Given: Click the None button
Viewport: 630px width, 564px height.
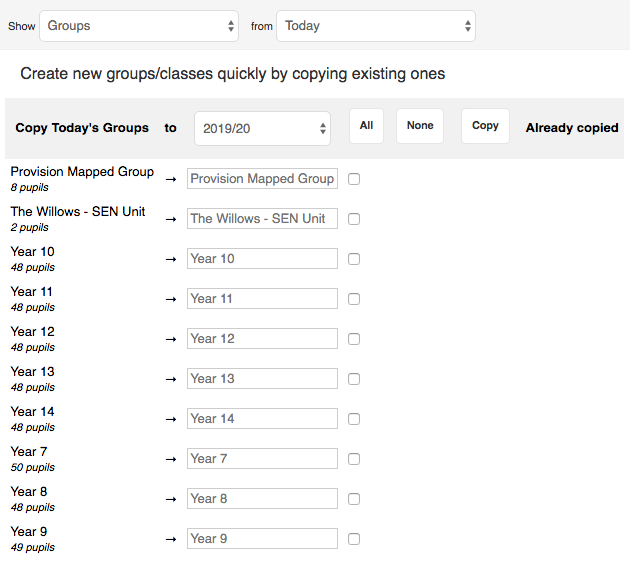Looking at the screenshot, I should [420, 126].
